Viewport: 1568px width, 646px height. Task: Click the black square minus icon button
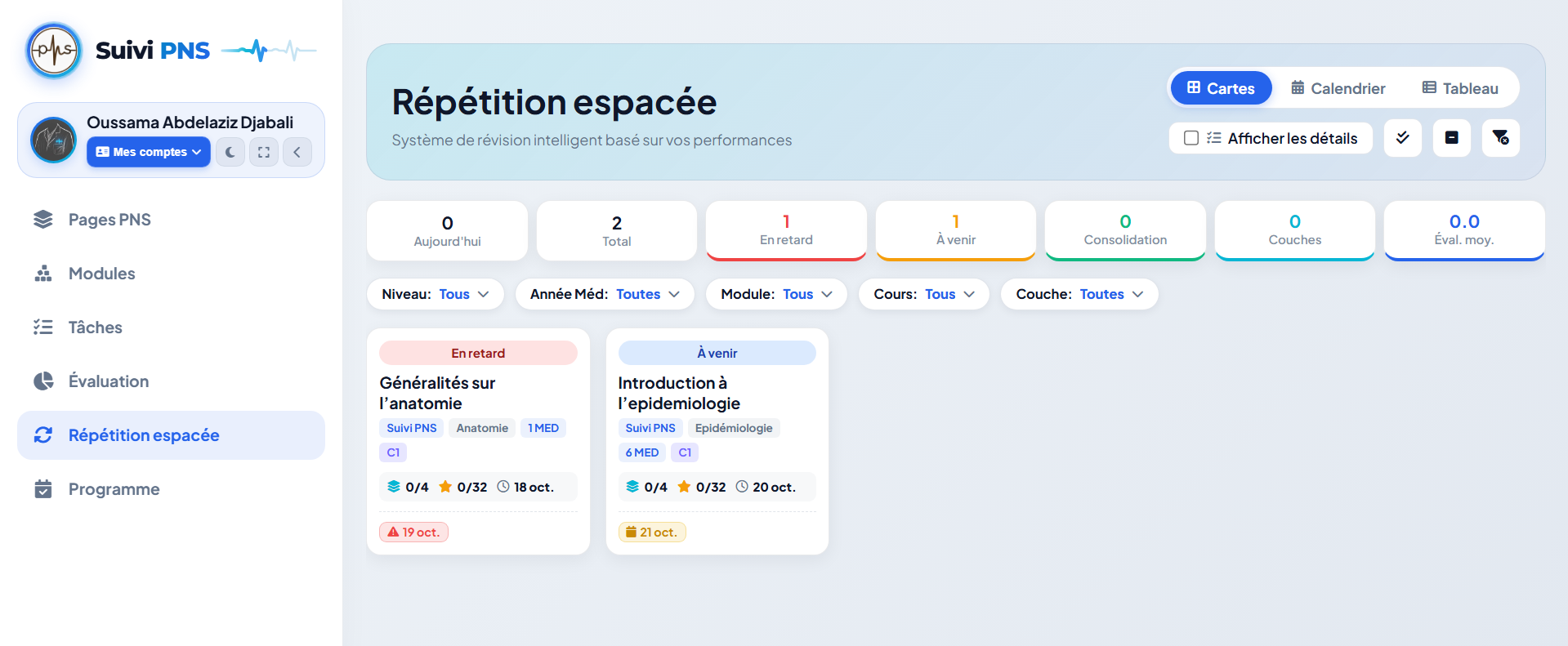pos(1452,138)
